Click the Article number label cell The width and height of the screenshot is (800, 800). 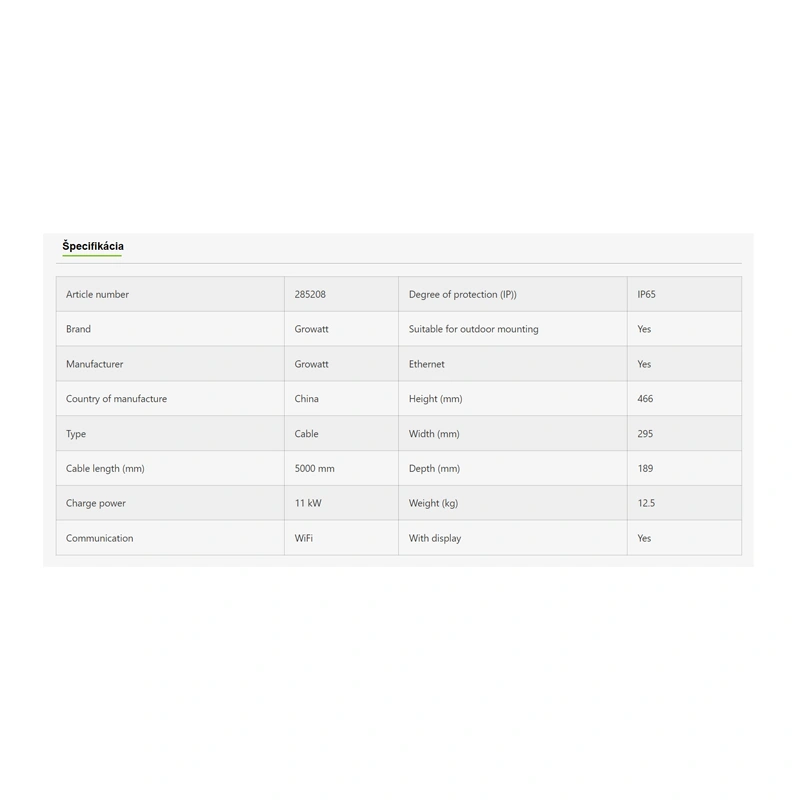pyautogui.click(x=98, y=295)
